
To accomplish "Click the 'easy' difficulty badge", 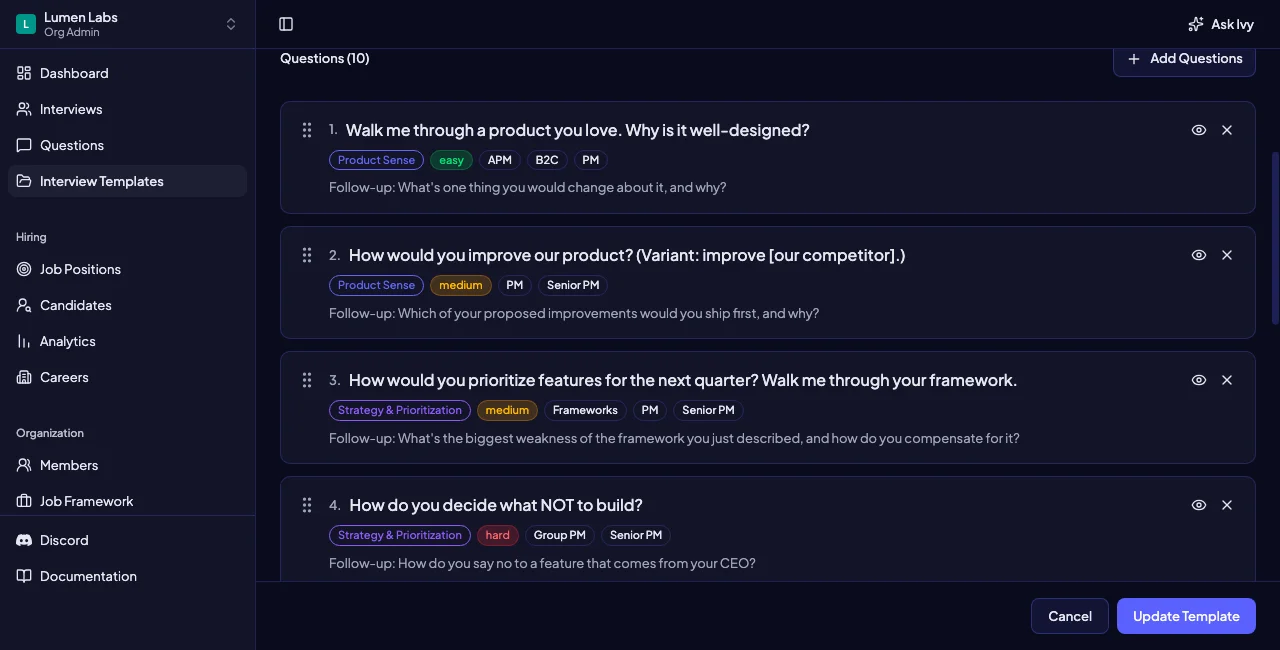I will coord(451,160).
